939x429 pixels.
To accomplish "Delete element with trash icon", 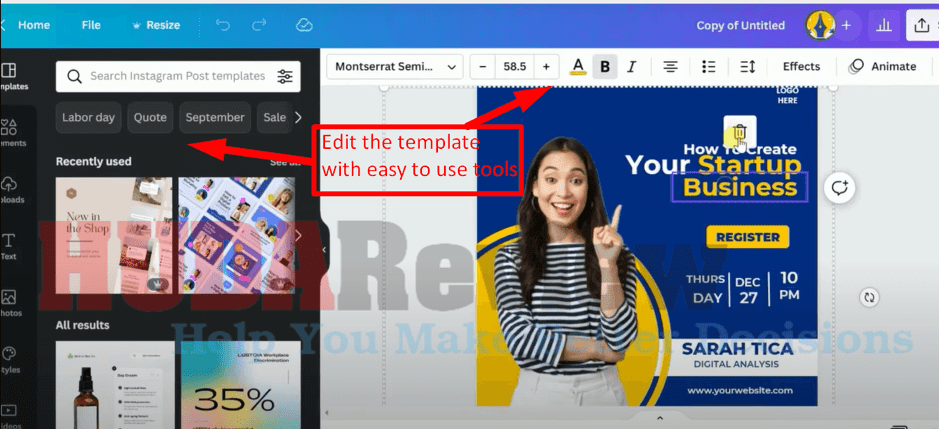I will click(740, 132).
